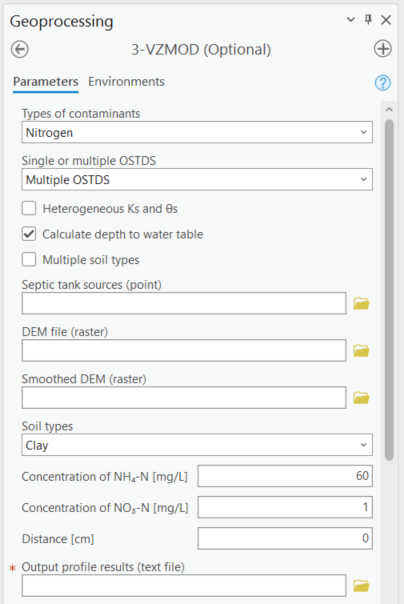
Task: Browse for Smoothed DEM folder icon
Action: 361,398
